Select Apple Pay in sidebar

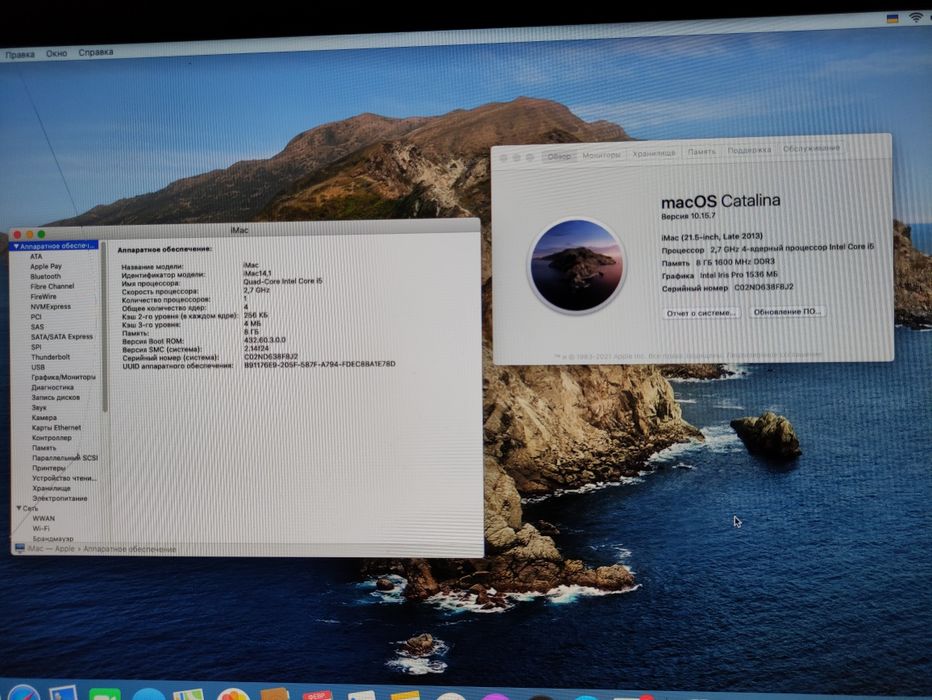click(x=46, y=266)
